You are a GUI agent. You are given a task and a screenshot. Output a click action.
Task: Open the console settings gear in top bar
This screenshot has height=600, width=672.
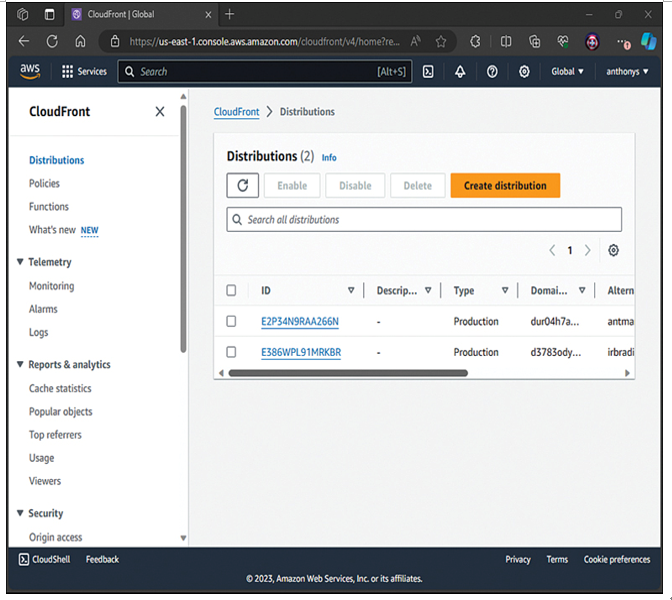point(524,72)
